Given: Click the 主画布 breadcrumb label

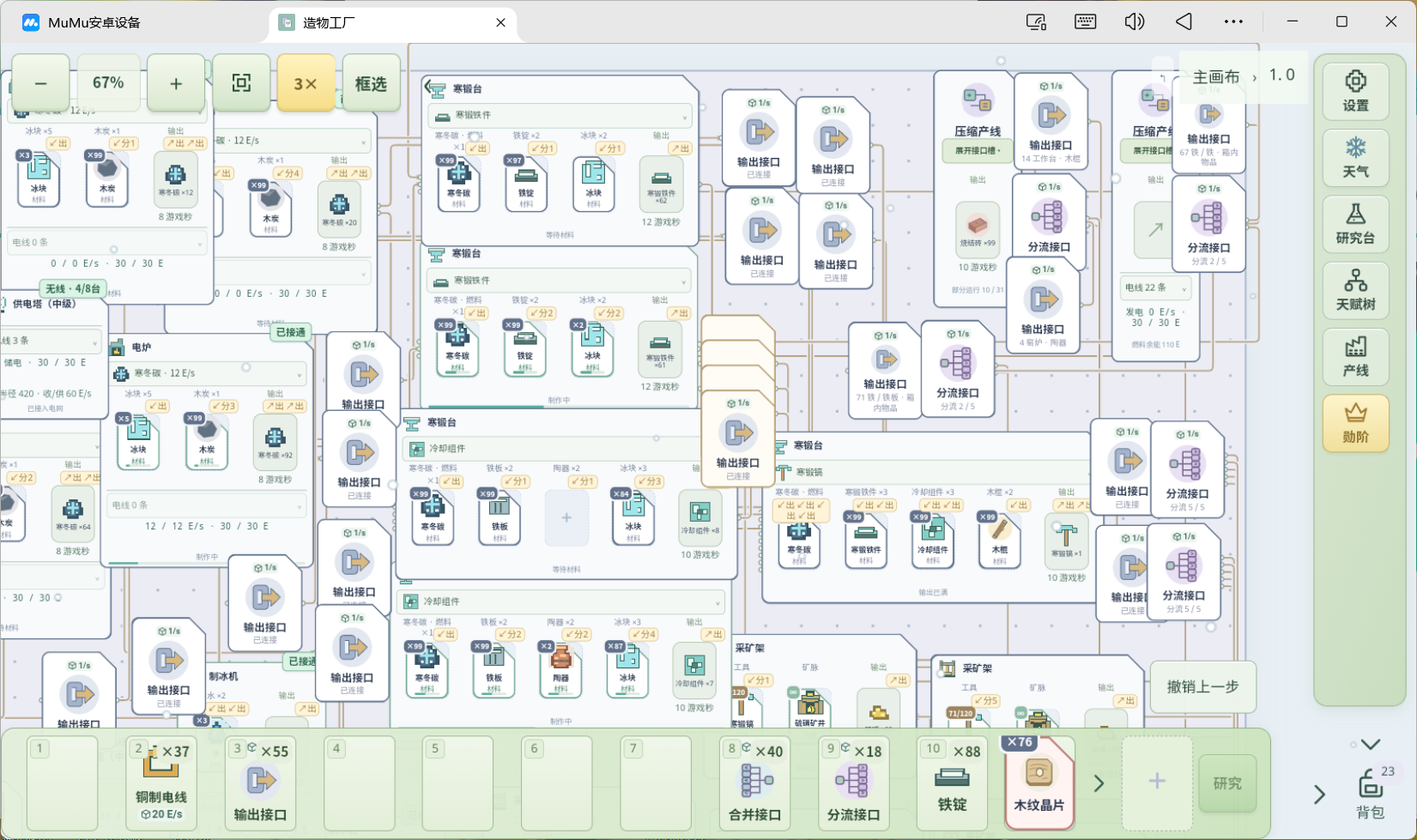Looking at the screenshot, I should coord(1216,76).
